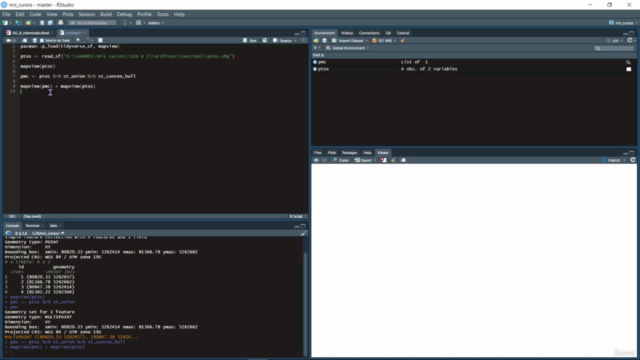Compile report notebook icon in editor toolbar
The width and height of the screenshot is (640, 360).
point(100,40)
